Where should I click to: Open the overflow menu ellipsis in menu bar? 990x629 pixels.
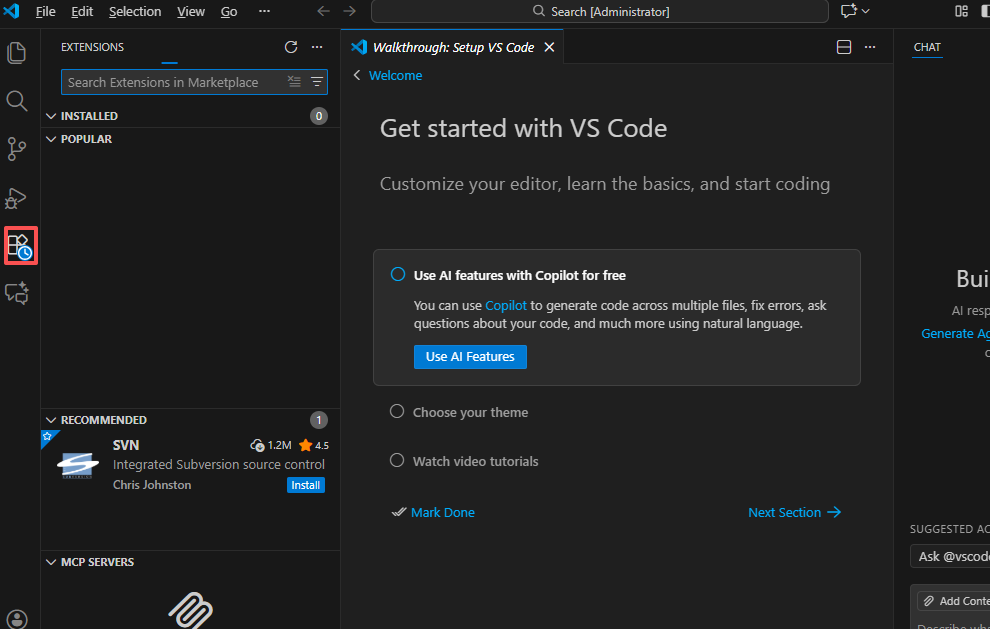click(x=265, y=11)
